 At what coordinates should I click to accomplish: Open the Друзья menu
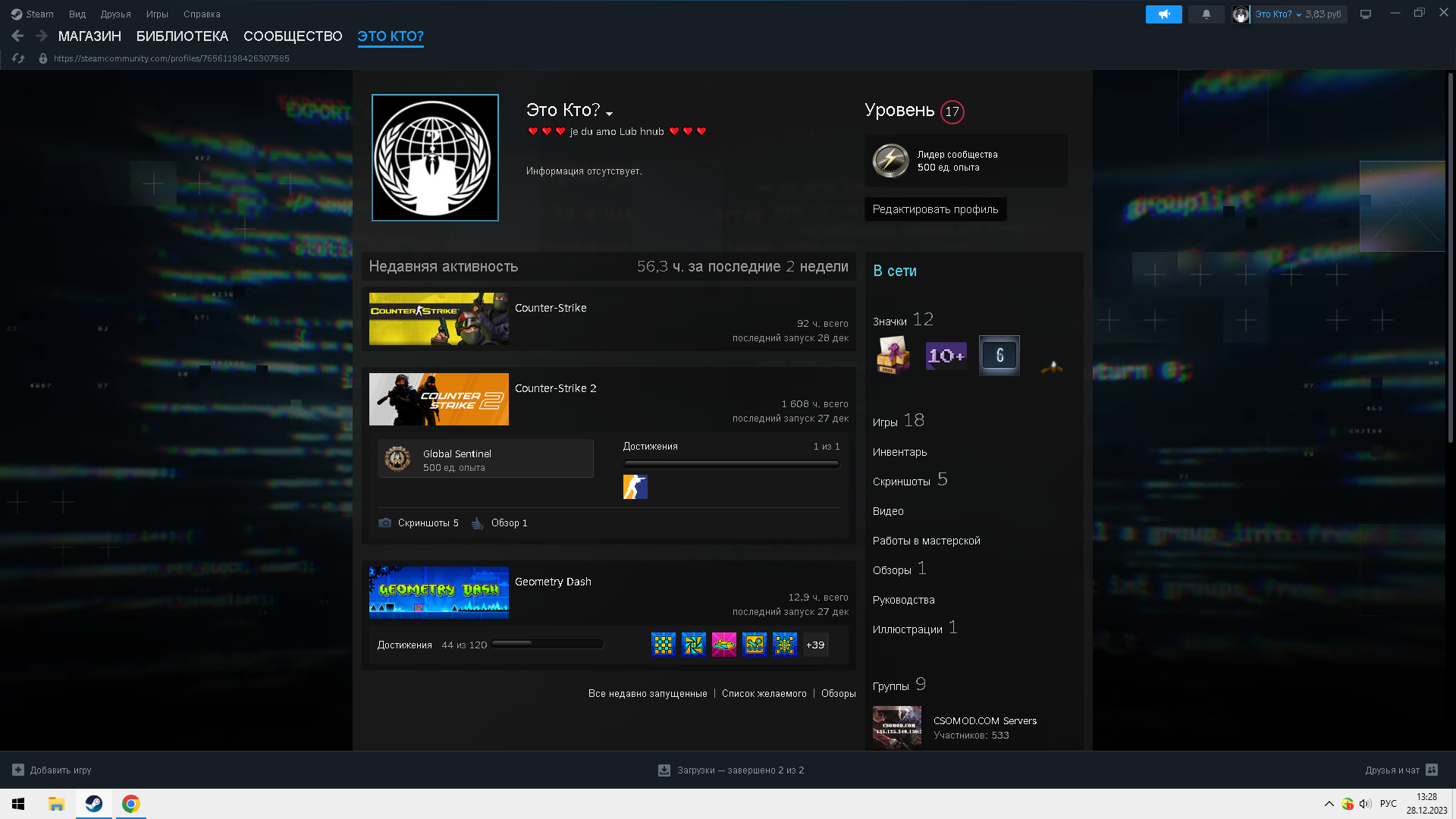[x=115, y=14]
